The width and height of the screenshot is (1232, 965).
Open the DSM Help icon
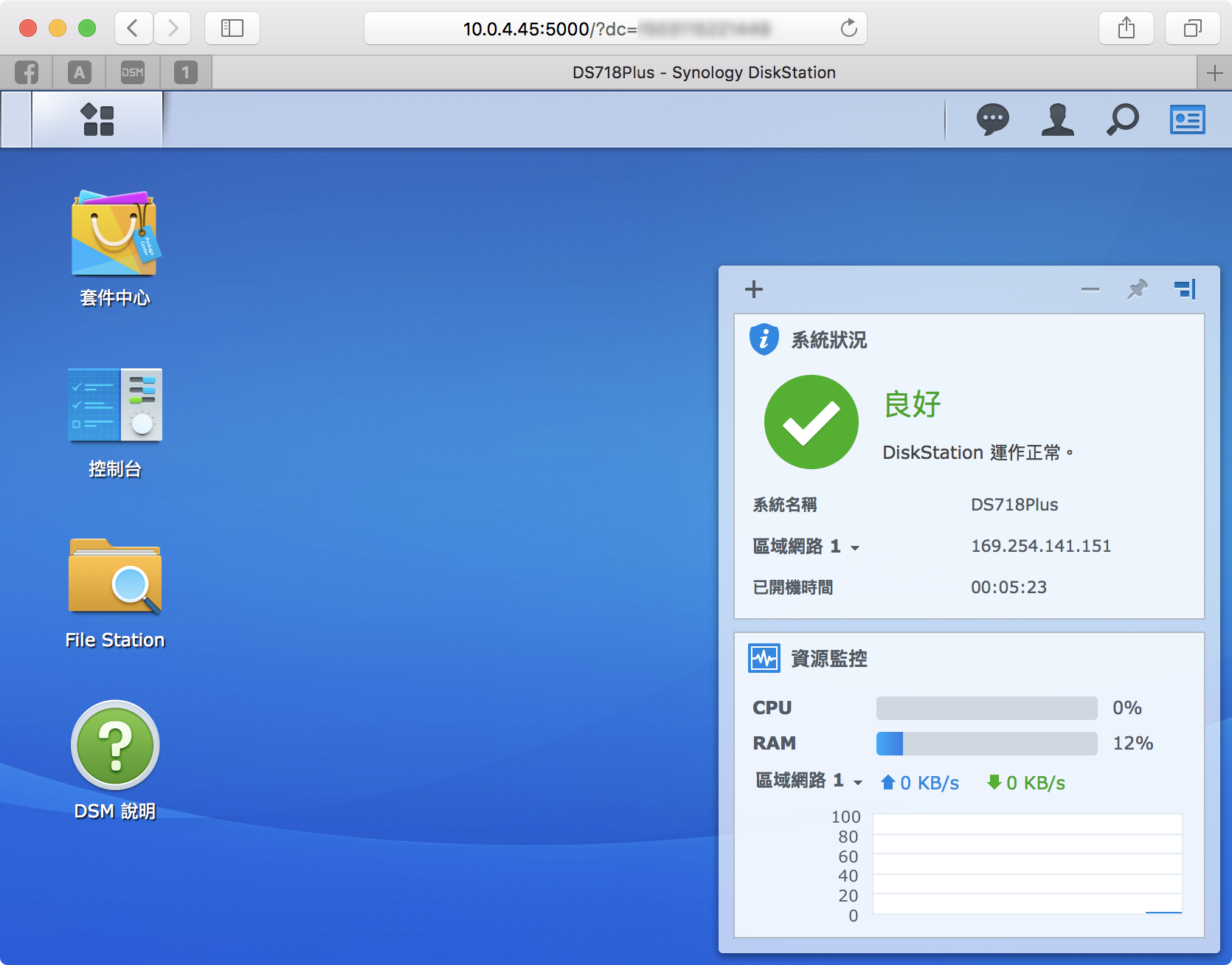pyautogui.click(x=114, y=745)
